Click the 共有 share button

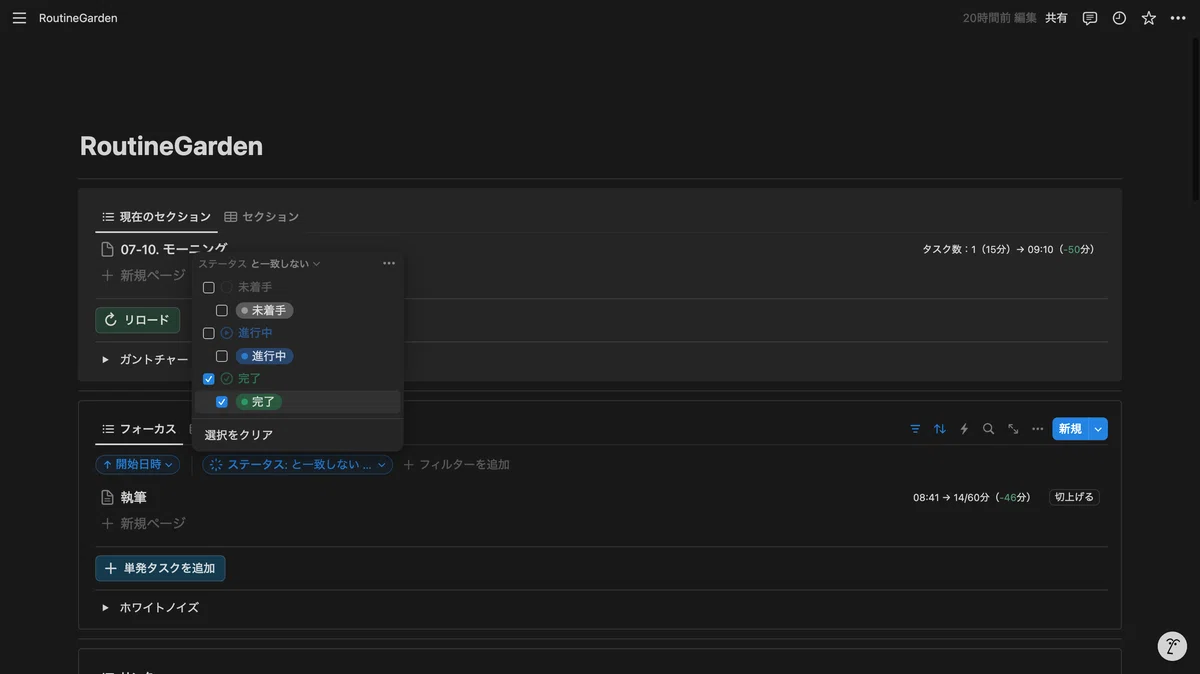pyautogui.click(x=1056, y=18)
